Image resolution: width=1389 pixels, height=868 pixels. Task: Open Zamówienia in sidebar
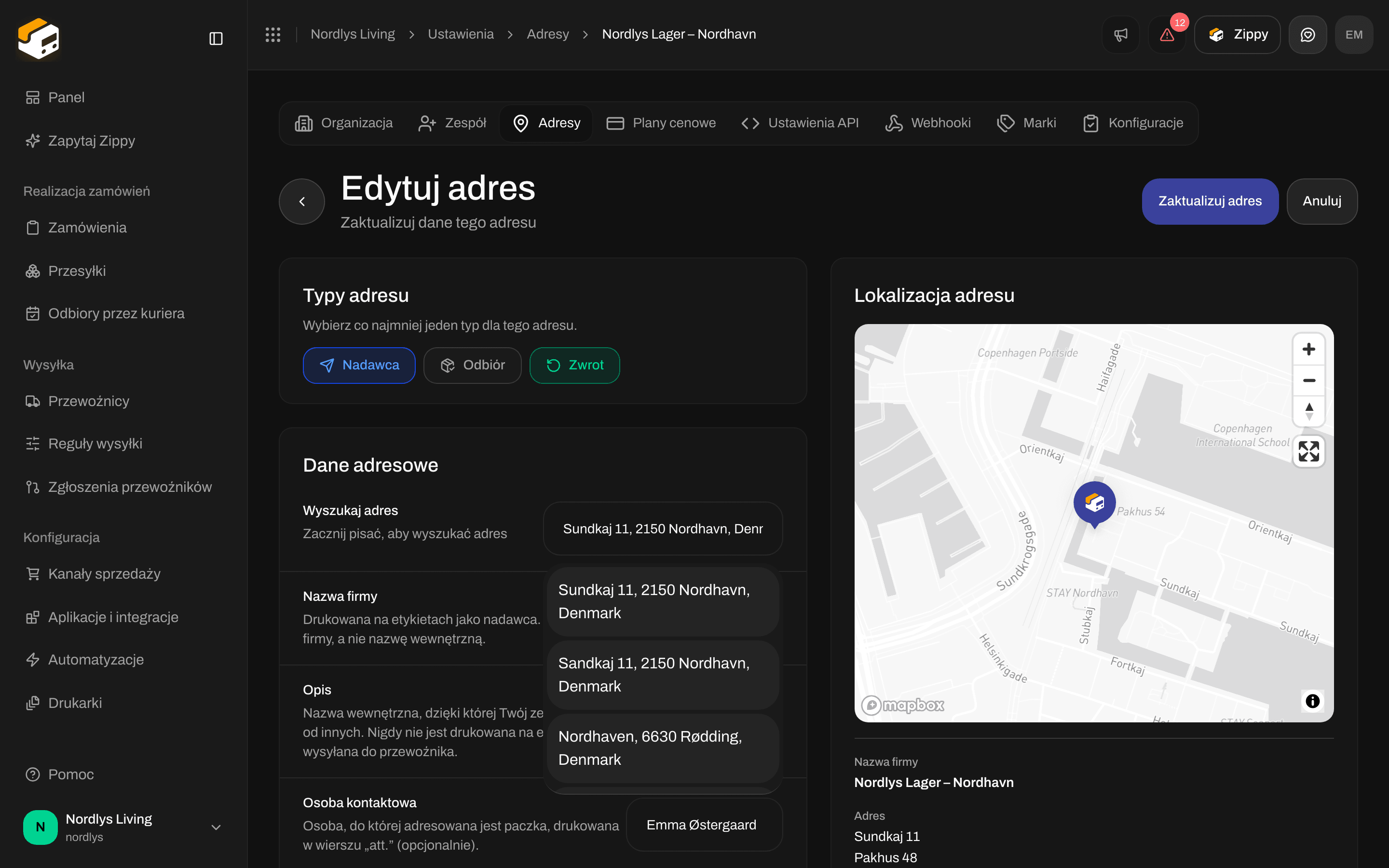point(87,228)
